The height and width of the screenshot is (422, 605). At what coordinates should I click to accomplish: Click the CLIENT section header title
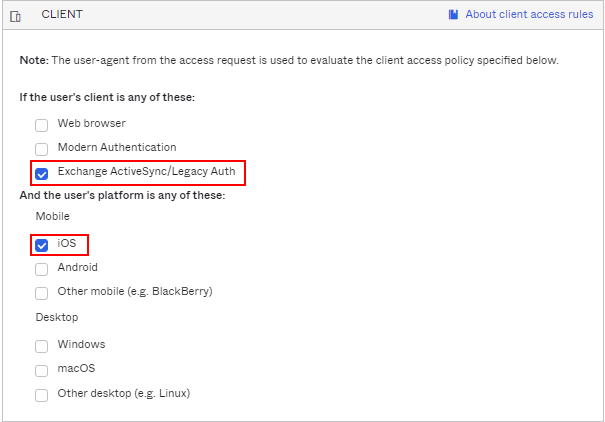62,15
